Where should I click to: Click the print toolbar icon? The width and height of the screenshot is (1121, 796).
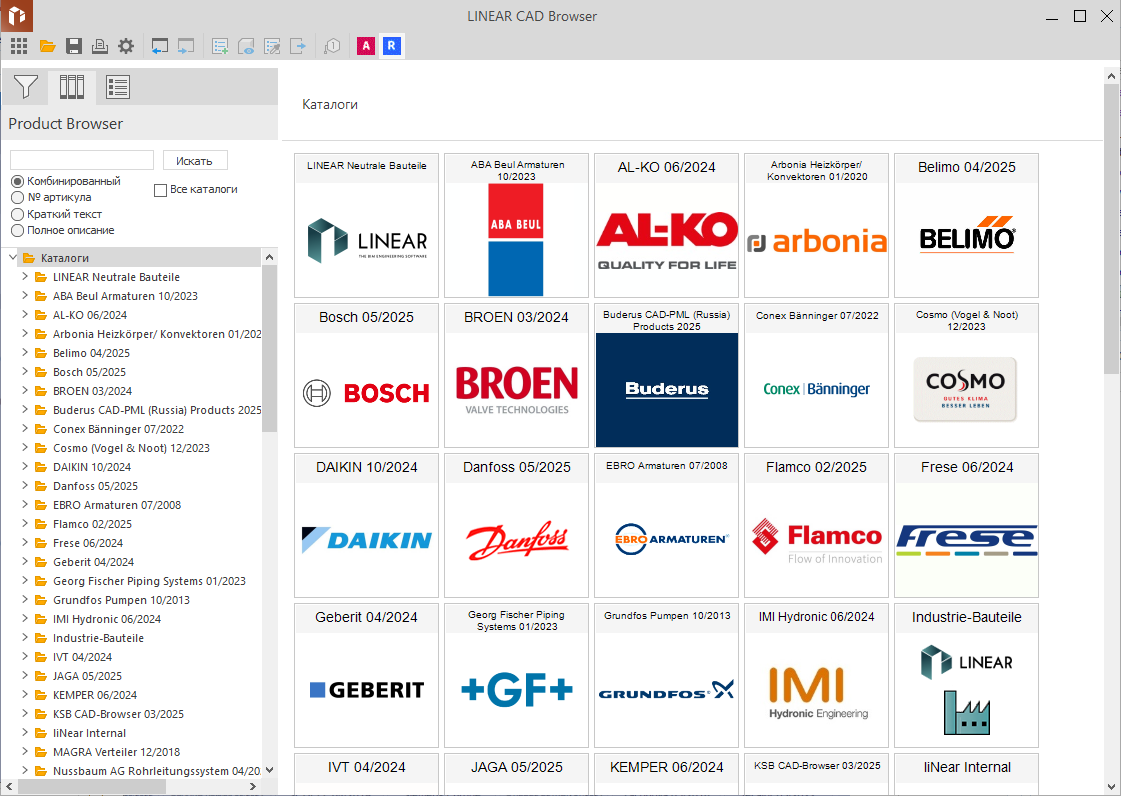pyautogui.click(x=100, y=46)
